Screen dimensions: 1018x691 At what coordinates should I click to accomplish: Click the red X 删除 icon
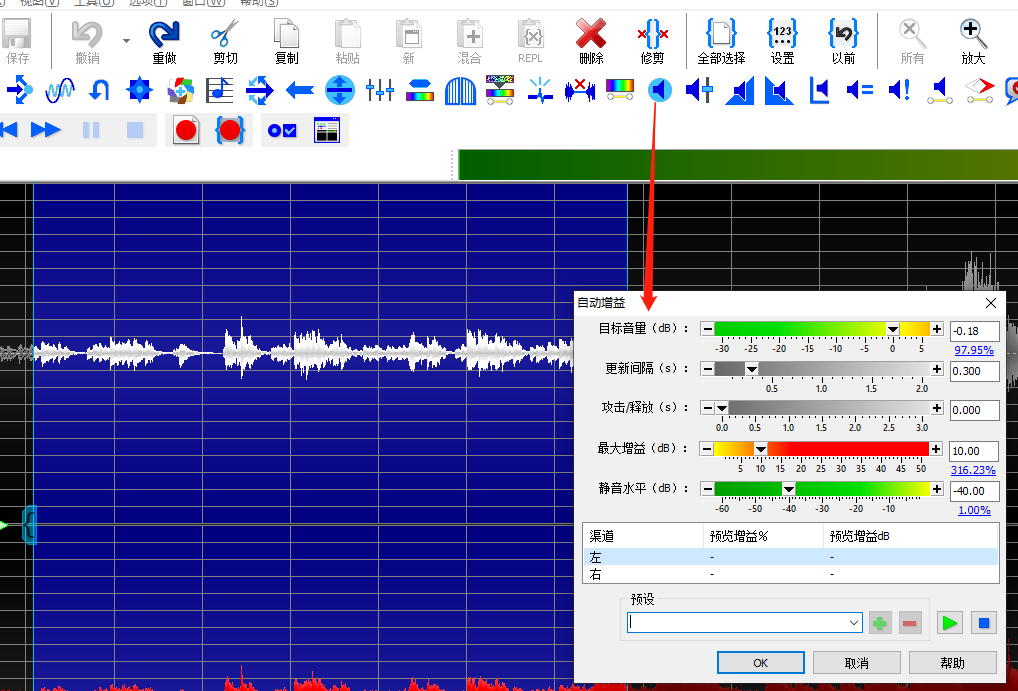coord(591,35)
